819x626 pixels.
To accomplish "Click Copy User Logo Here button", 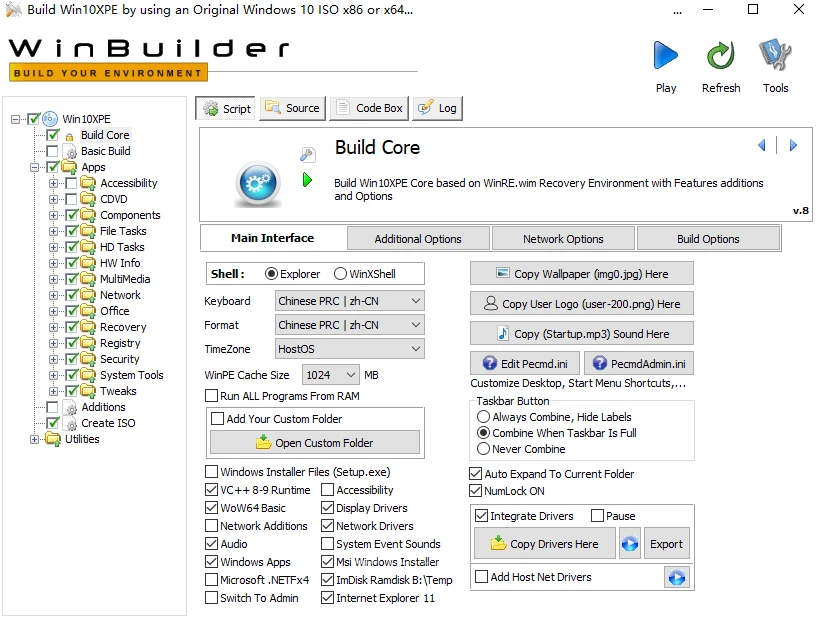I will click(582, 304).
